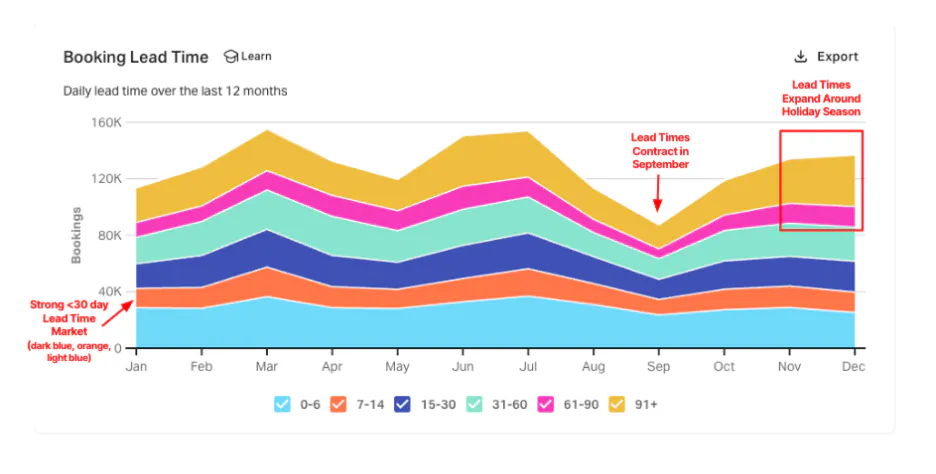This screenshot has height=474, width=936.
Task: Click the 80K y-axis value
Action: (110, 235)
